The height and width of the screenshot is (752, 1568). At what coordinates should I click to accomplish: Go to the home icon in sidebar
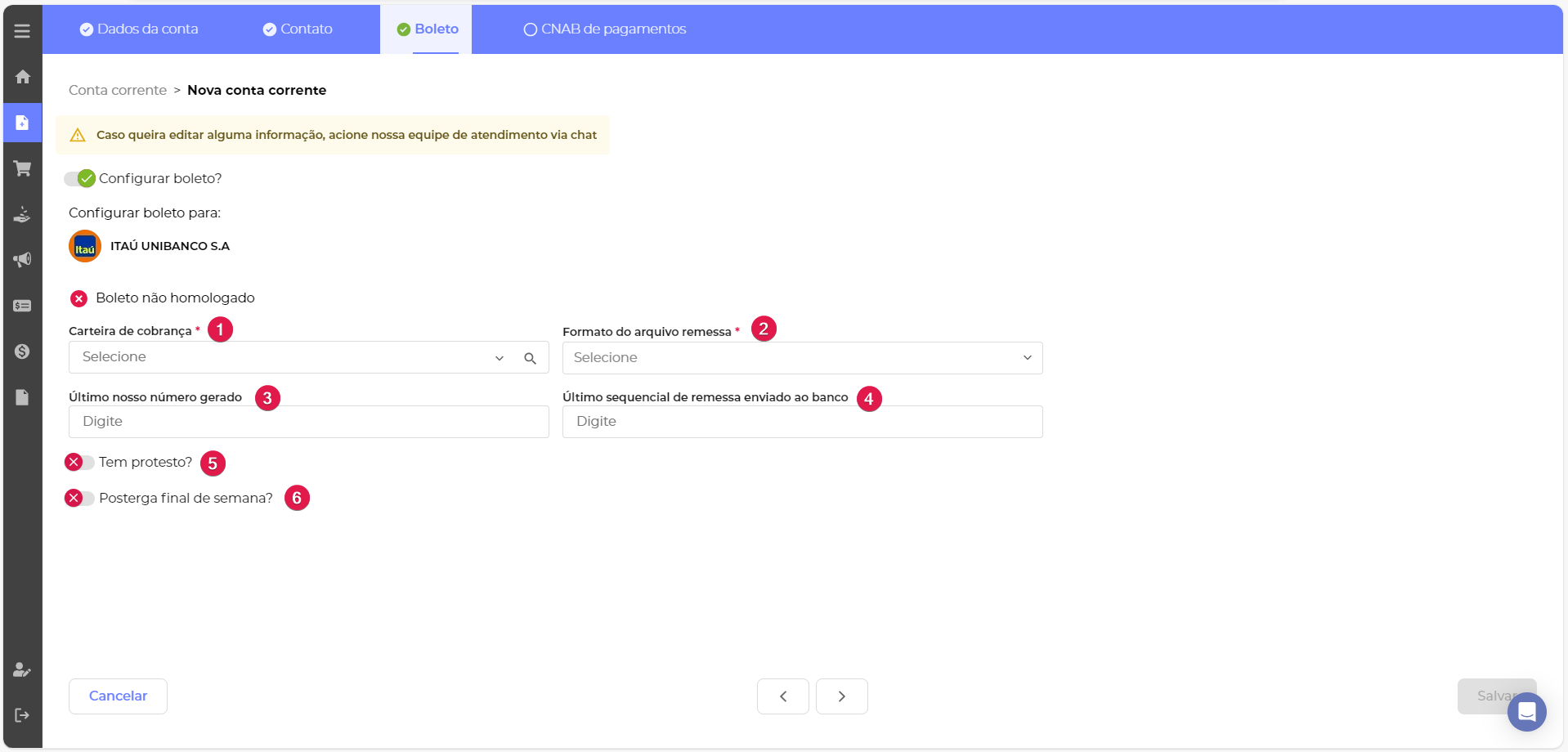tap(22, 77)
